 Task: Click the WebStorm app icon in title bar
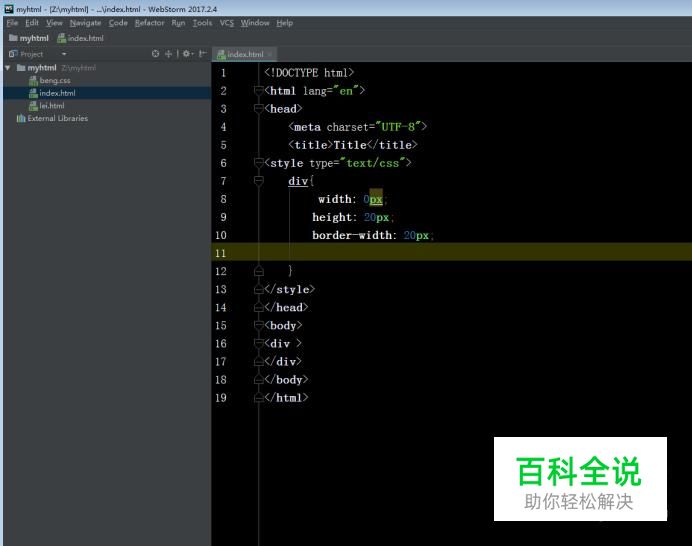pyautogui.click(x=9, y=9)
